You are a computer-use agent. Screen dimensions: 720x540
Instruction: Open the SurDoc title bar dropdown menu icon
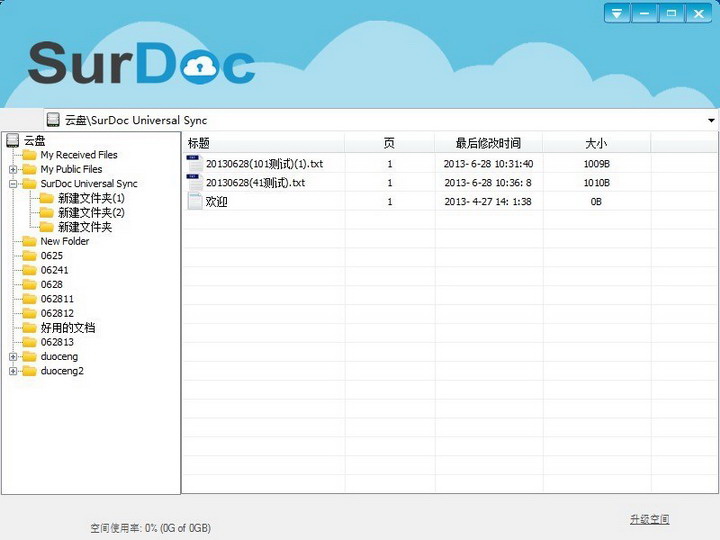(617, 13)
